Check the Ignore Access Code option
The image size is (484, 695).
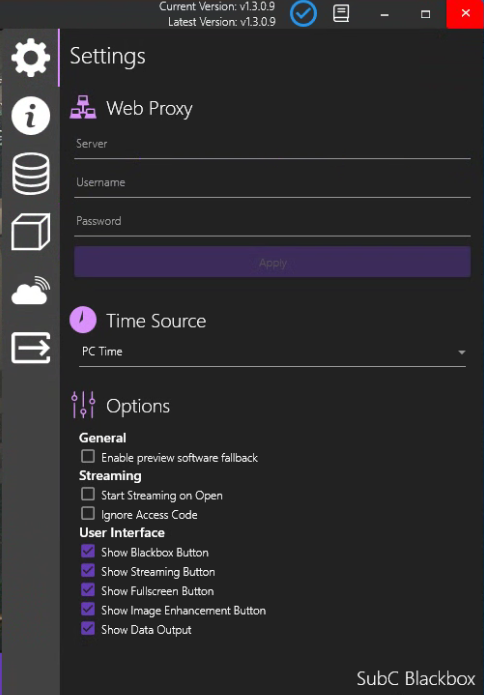88,514
